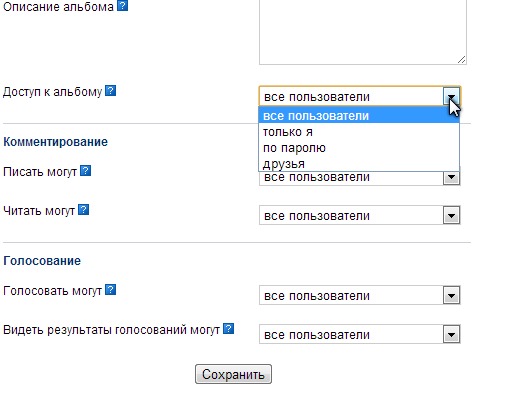This screenshot has width=522, height=407.
Task: Click the Сохранить button
Action: [233, 374]
